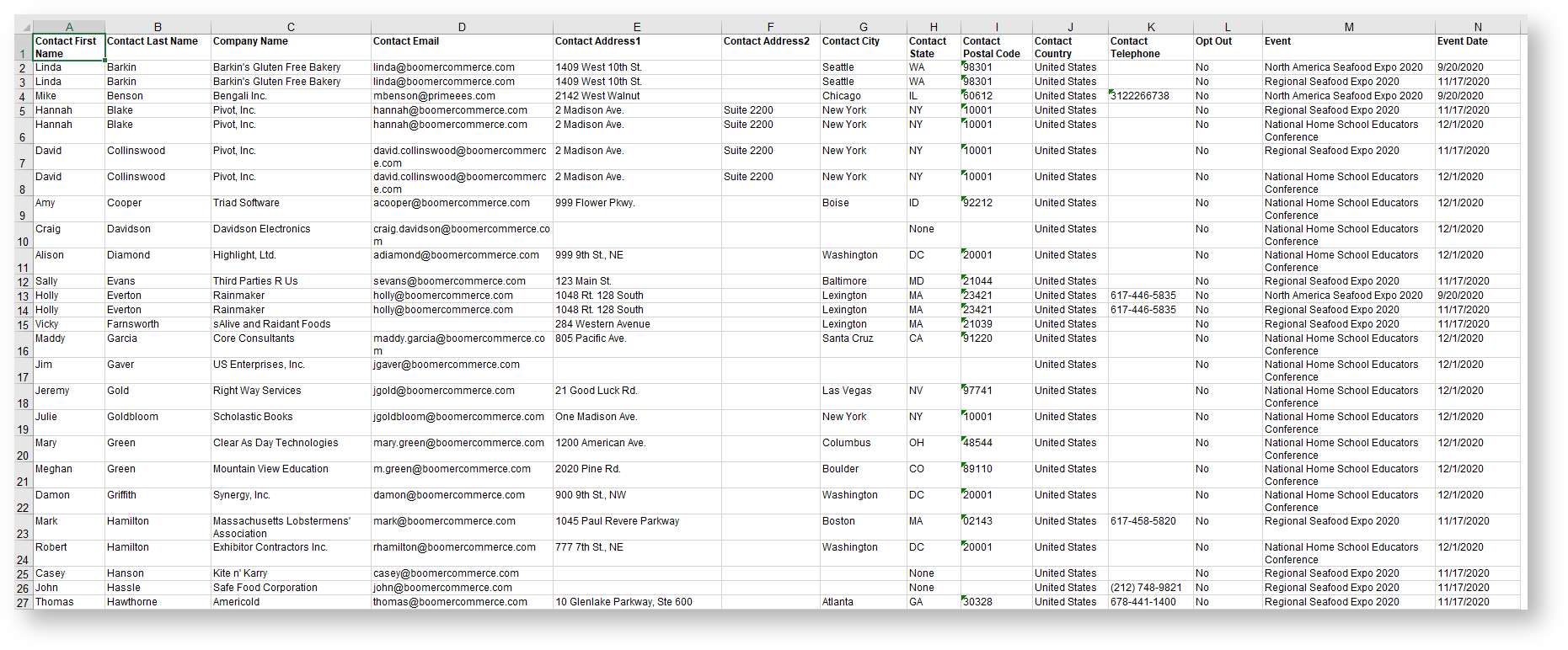Click the Massachusetts Lobstermens' Association cell

point(290,527)
